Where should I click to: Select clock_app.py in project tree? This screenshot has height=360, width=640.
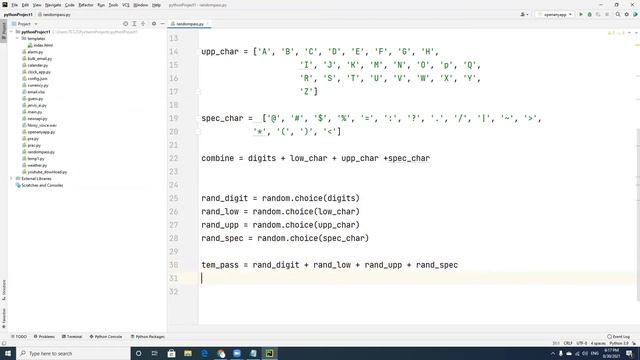pyautogui.click(x=36, y=72)
